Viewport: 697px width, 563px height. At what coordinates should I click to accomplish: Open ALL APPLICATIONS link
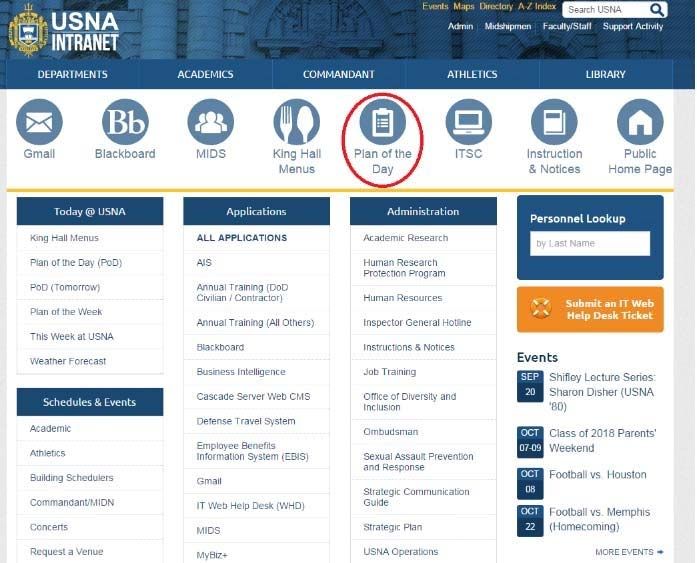(242, 238)
